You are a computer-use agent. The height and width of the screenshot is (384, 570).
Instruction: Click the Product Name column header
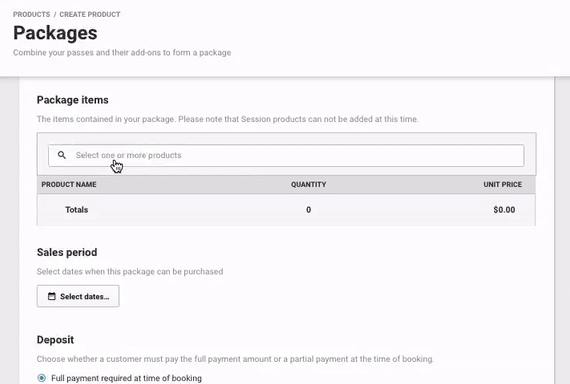tap(69, 184)
